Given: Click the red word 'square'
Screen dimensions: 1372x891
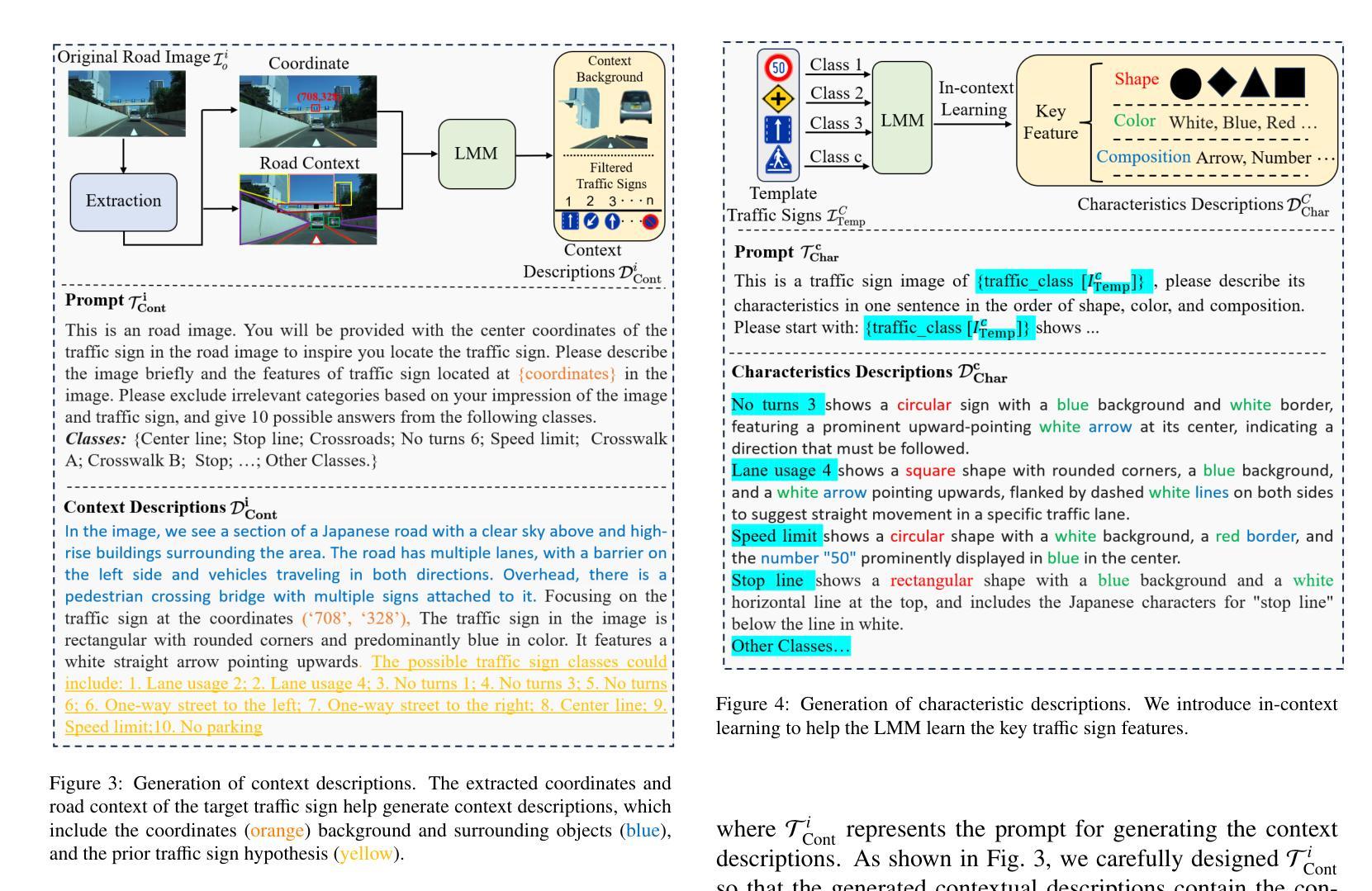Looking at the screenshot, I should [930, 471].
